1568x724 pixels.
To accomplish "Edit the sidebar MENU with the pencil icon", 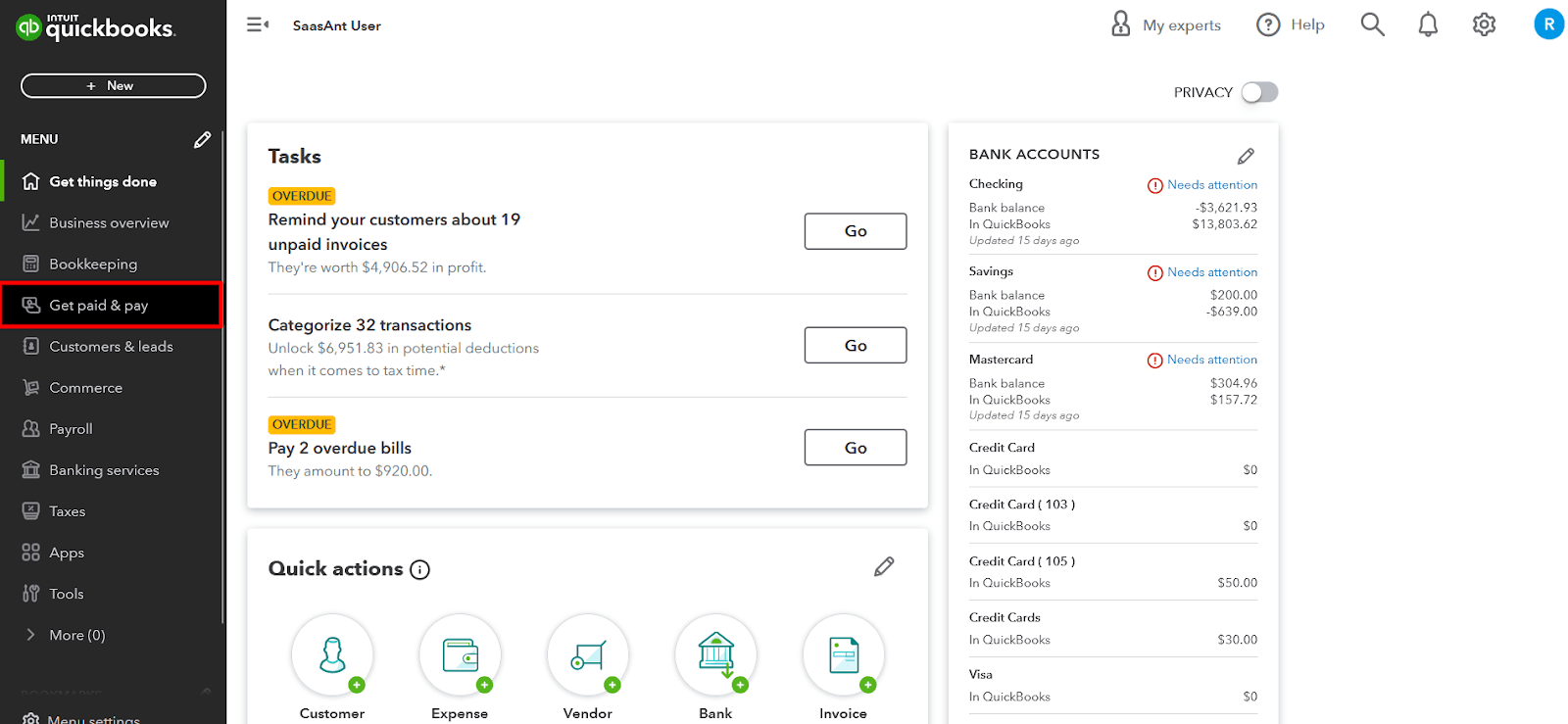I will click(x=202, y=140).
